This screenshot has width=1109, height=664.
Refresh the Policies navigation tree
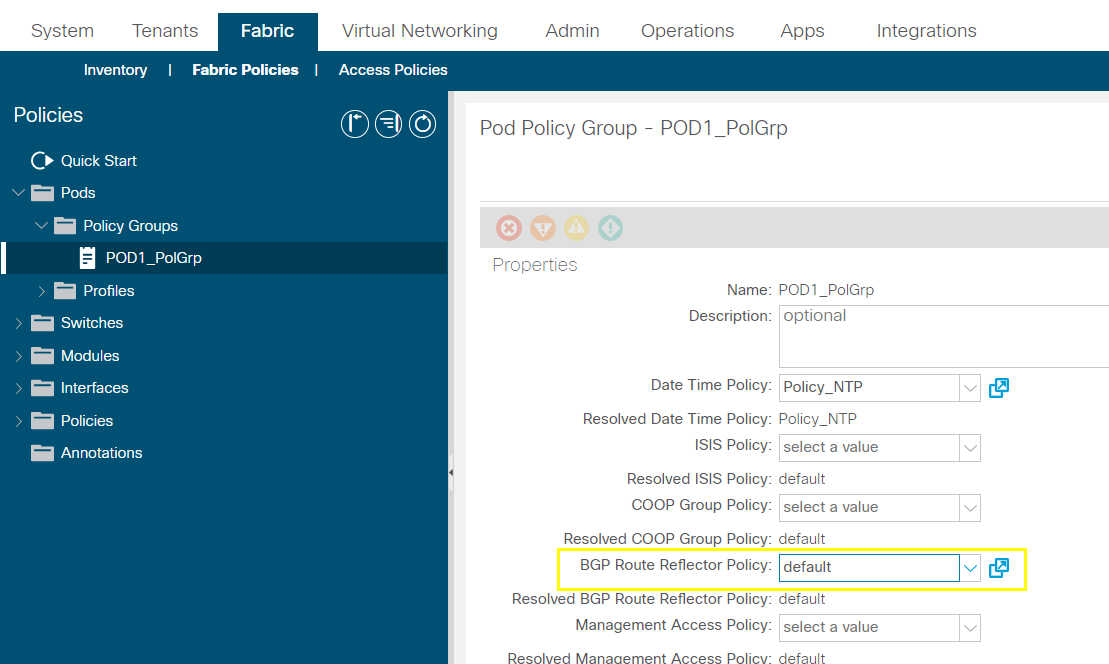tap(422, 124)
